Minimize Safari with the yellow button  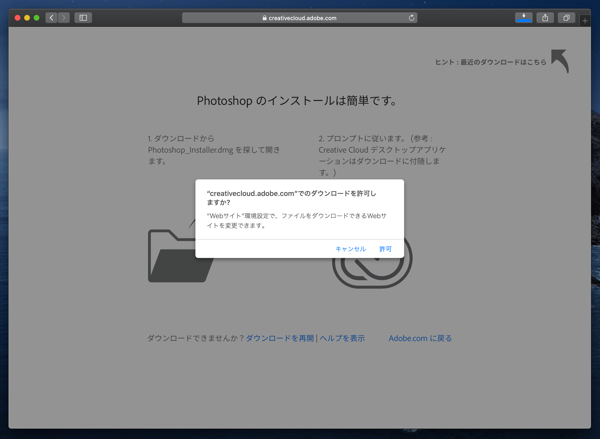27,18
